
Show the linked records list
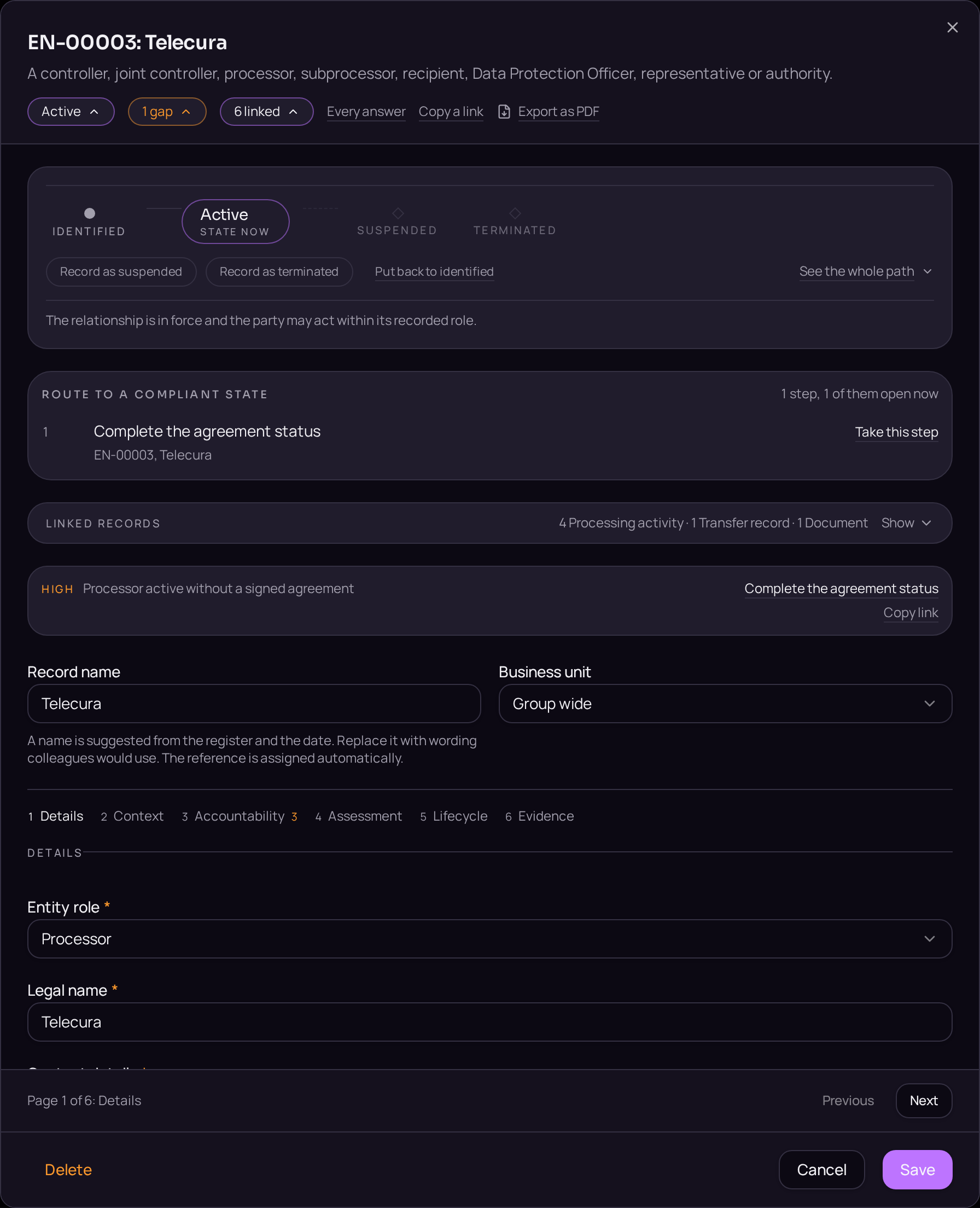[906, 523]
